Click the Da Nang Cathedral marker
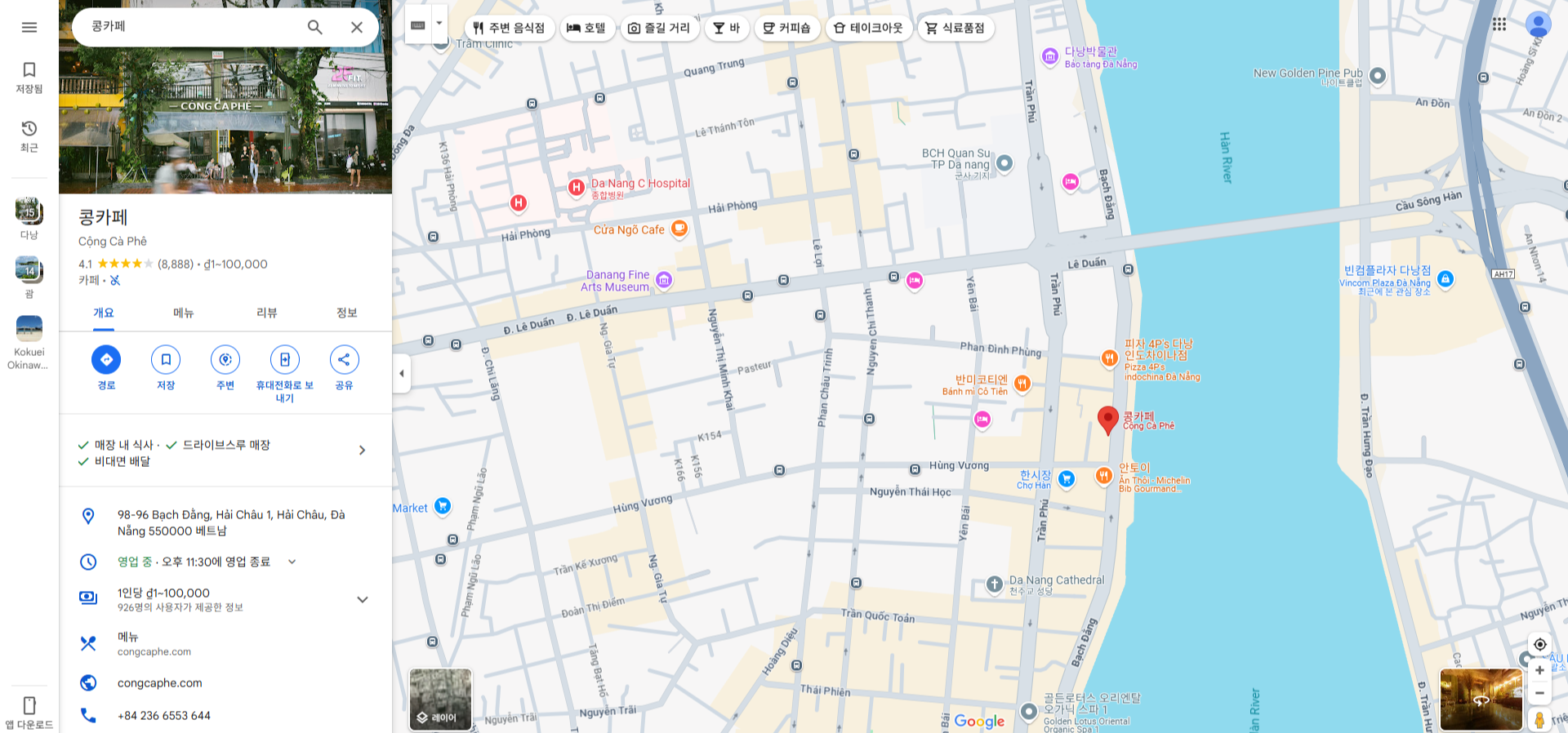Screen dimensions: 1568x733 (x=994, y=584)
